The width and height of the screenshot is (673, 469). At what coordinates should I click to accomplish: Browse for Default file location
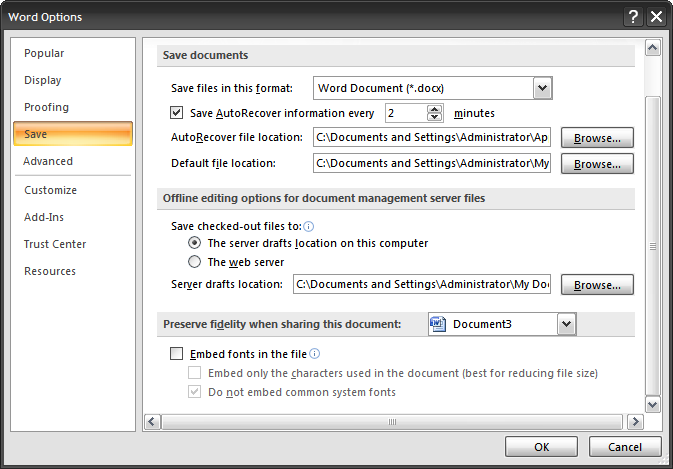(x=597, y=164)
